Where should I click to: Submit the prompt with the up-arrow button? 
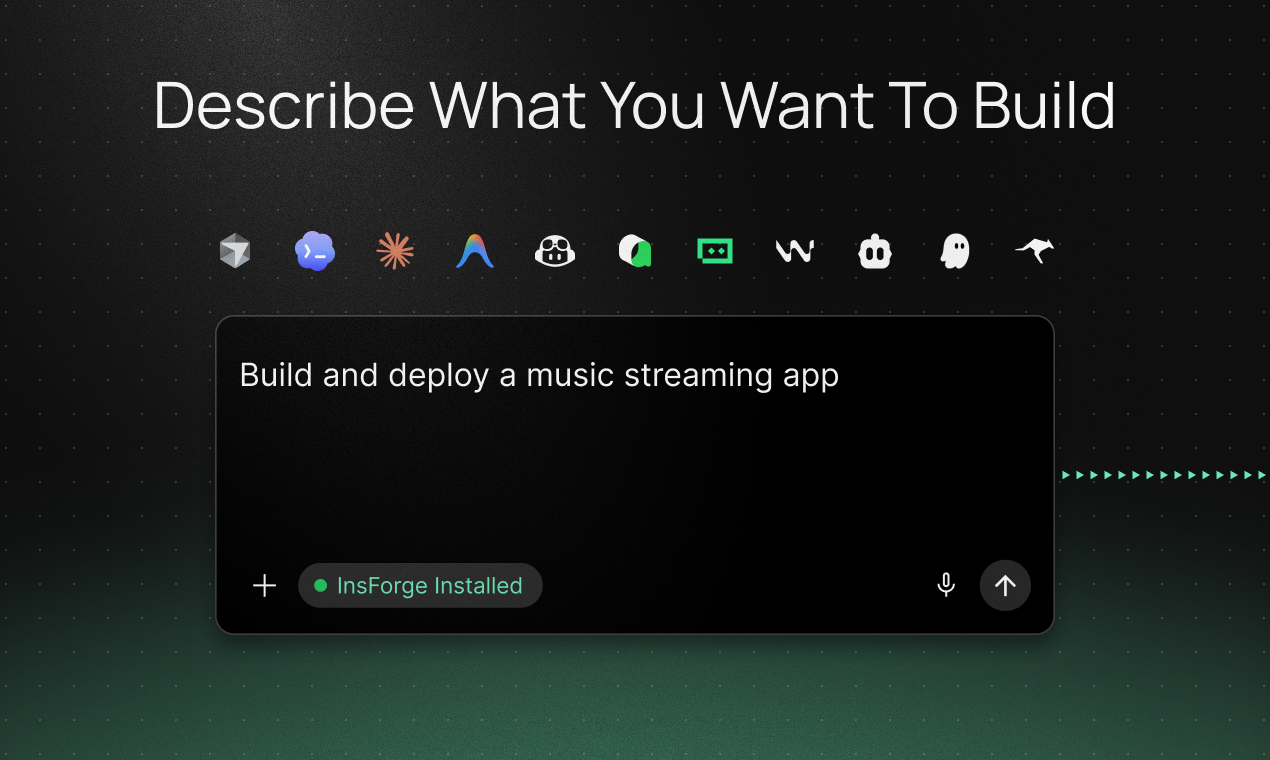point(1005,586)
